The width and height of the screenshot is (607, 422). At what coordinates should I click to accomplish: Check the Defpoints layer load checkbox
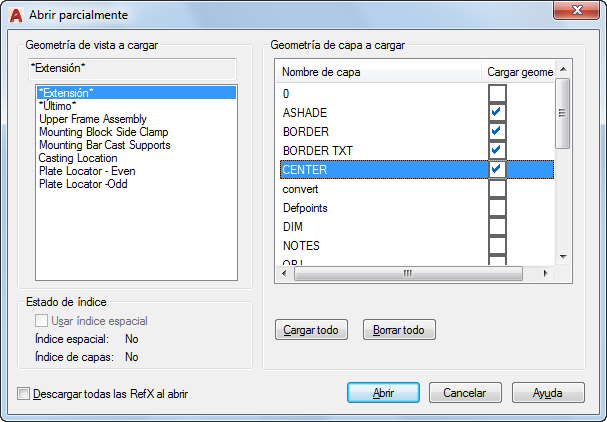point(497,208)
